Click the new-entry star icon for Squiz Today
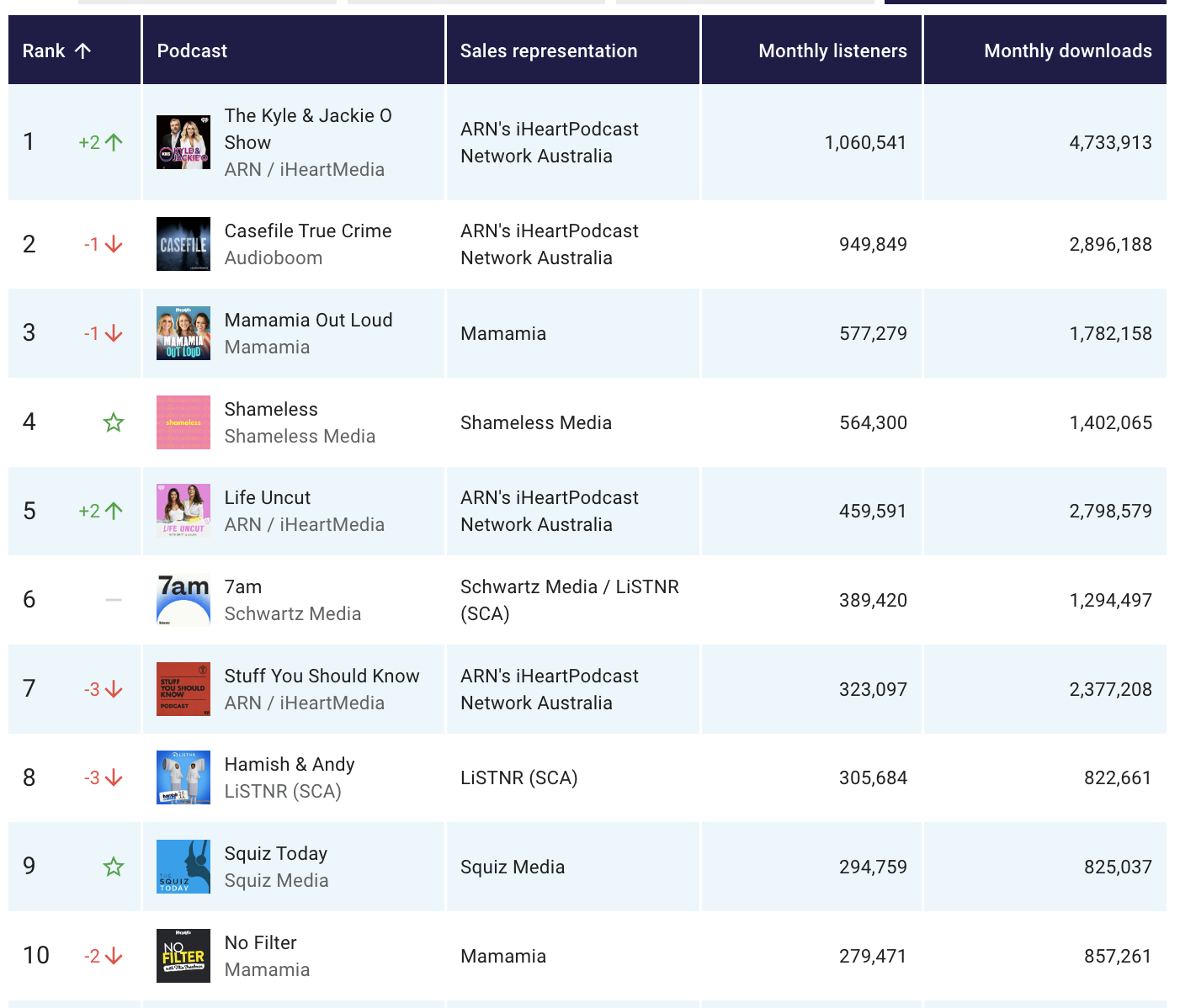The height and width of the screenshot is (1008, 1180). [x=114, y=867]
